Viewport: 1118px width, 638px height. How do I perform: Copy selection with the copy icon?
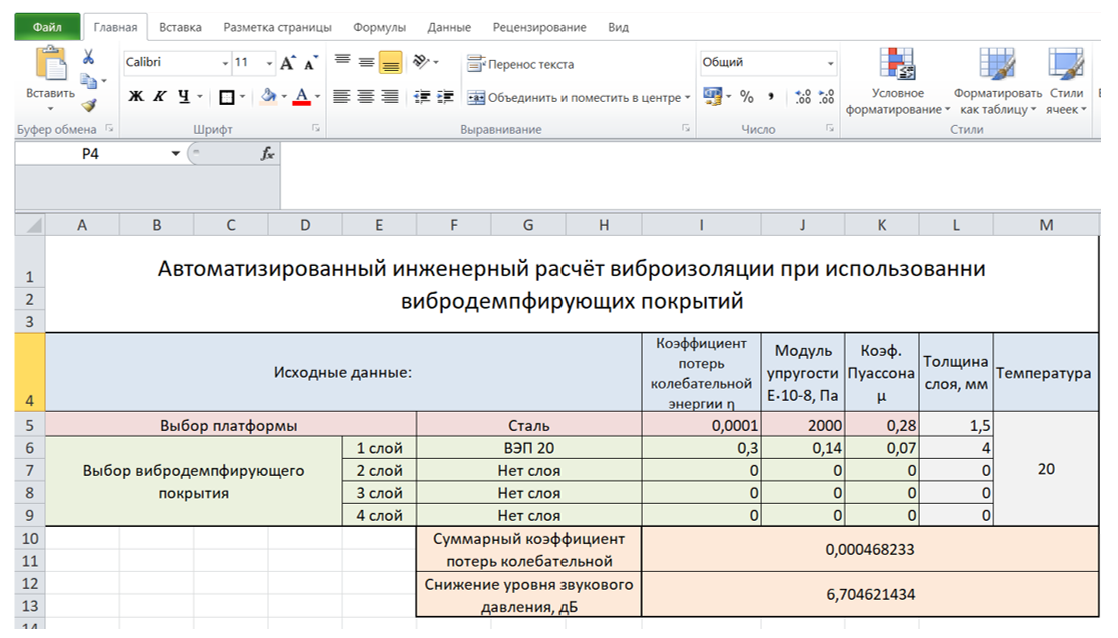tap(88, 81)
